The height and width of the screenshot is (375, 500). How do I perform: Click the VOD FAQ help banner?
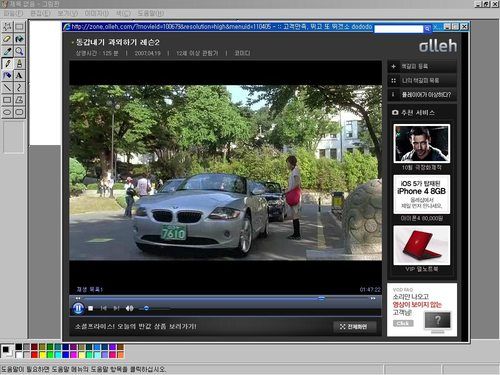tap(422, 310)
